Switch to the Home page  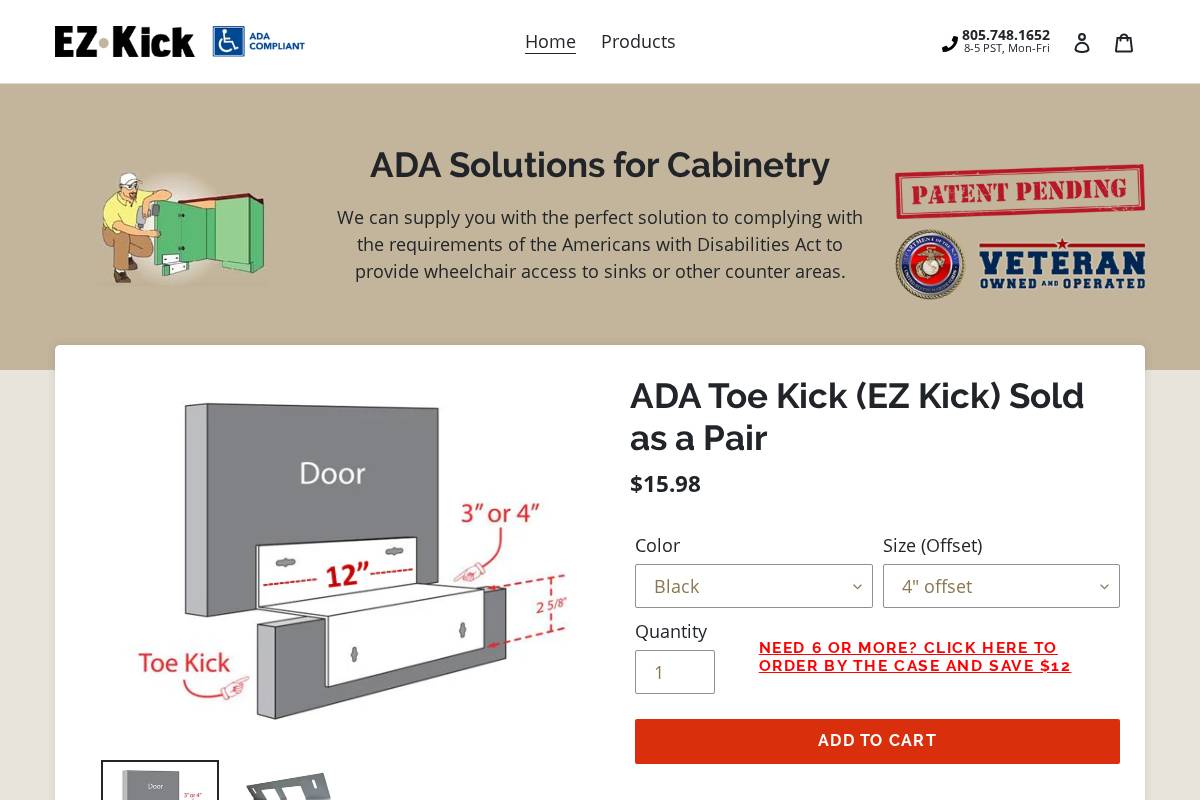[x=550, y=41]
